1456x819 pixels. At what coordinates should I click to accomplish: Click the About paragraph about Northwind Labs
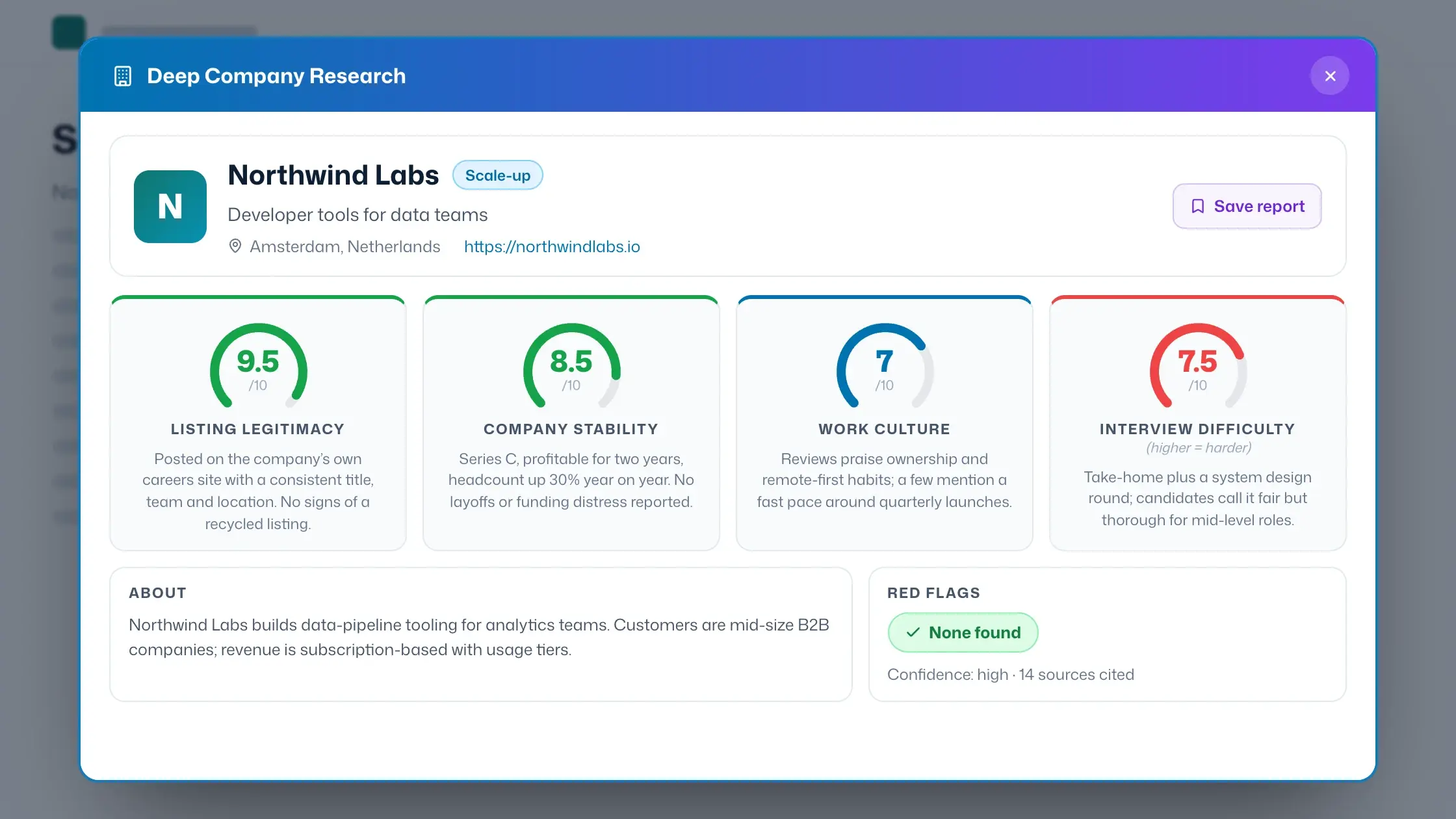click(479, 637)
